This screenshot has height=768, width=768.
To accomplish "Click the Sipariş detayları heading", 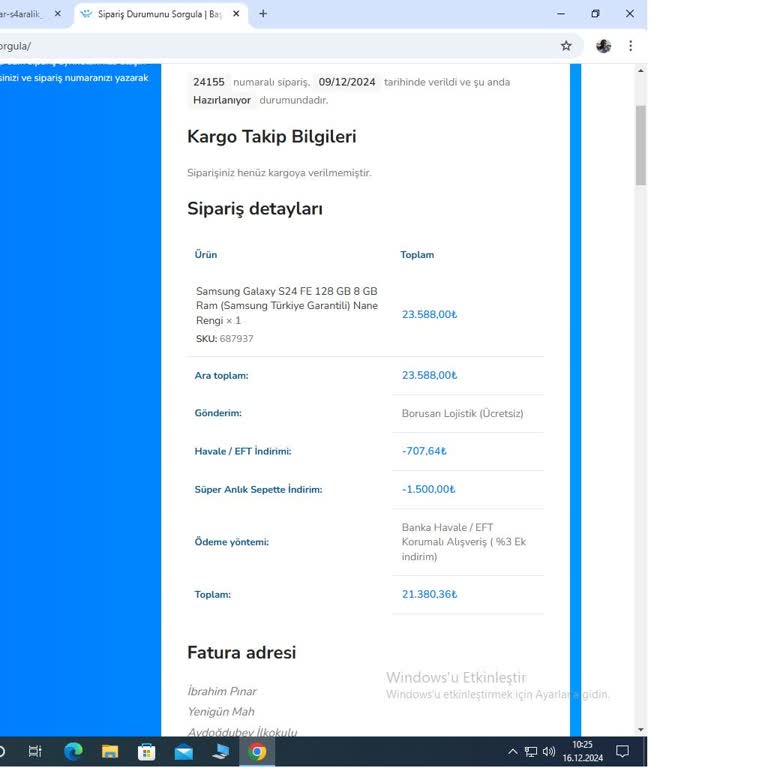I will point(255,209).
